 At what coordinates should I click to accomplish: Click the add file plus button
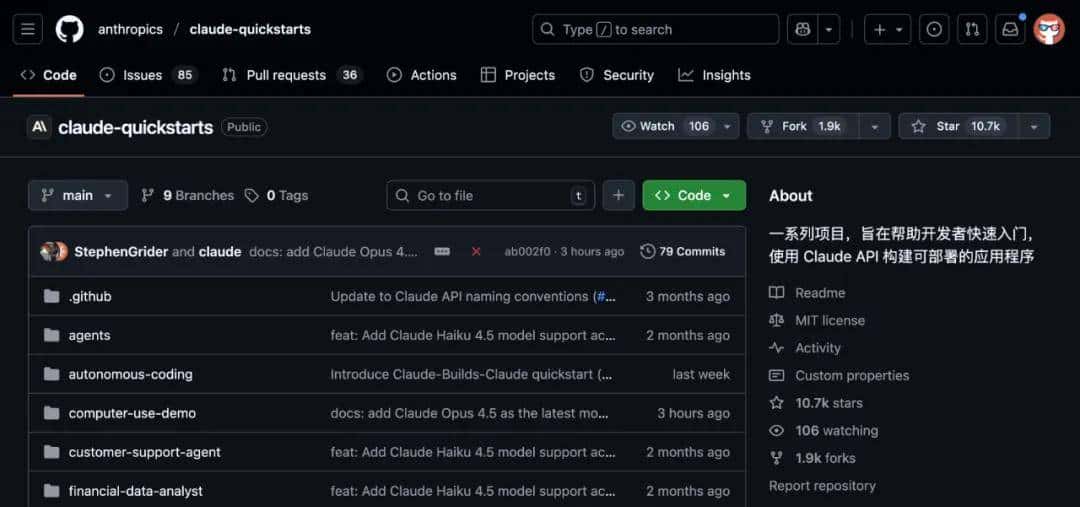[619, 196]
